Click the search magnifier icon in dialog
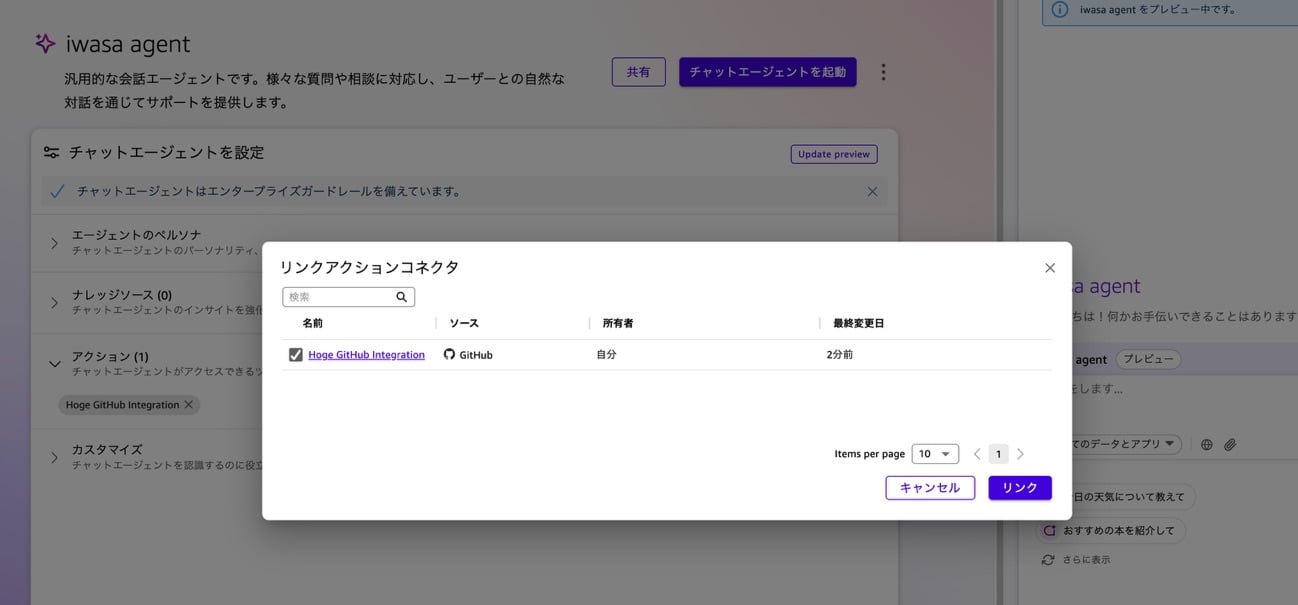This screenshot has width=1298, height=605. click(x=401, y=297)
